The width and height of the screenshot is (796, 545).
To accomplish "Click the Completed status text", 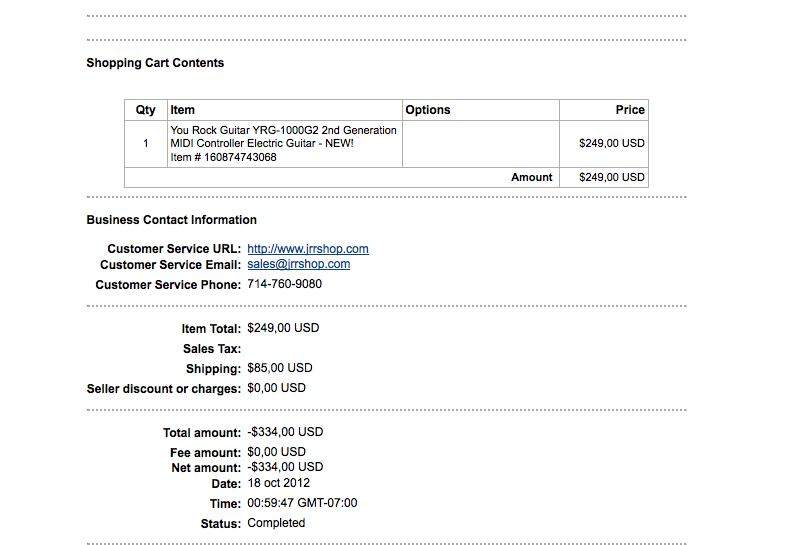I will tap(276, 523).
